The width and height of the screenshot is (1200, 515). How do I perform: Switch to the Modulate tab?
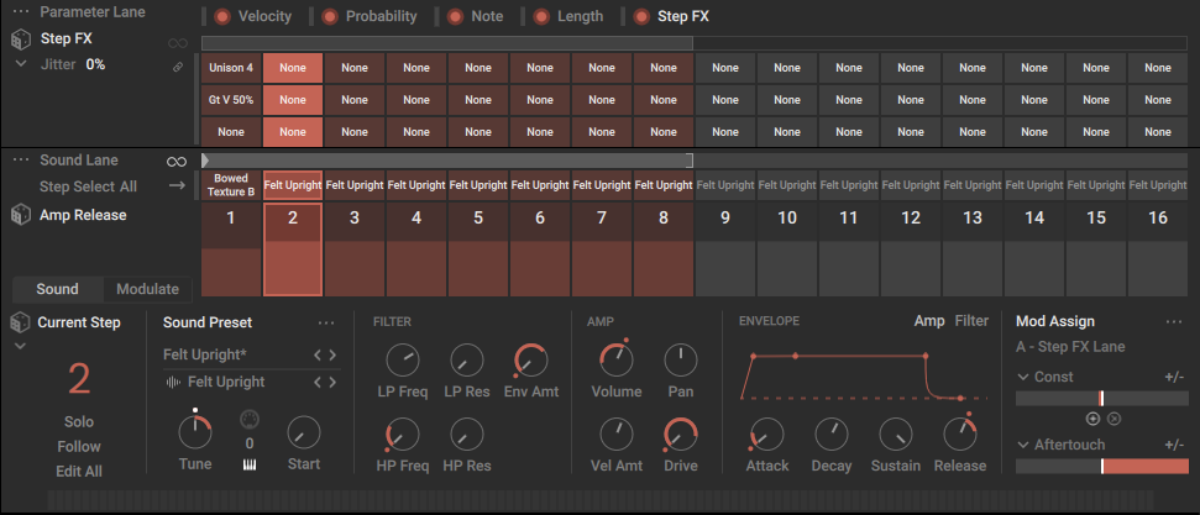pyautogui.click(x=148, y=289)
